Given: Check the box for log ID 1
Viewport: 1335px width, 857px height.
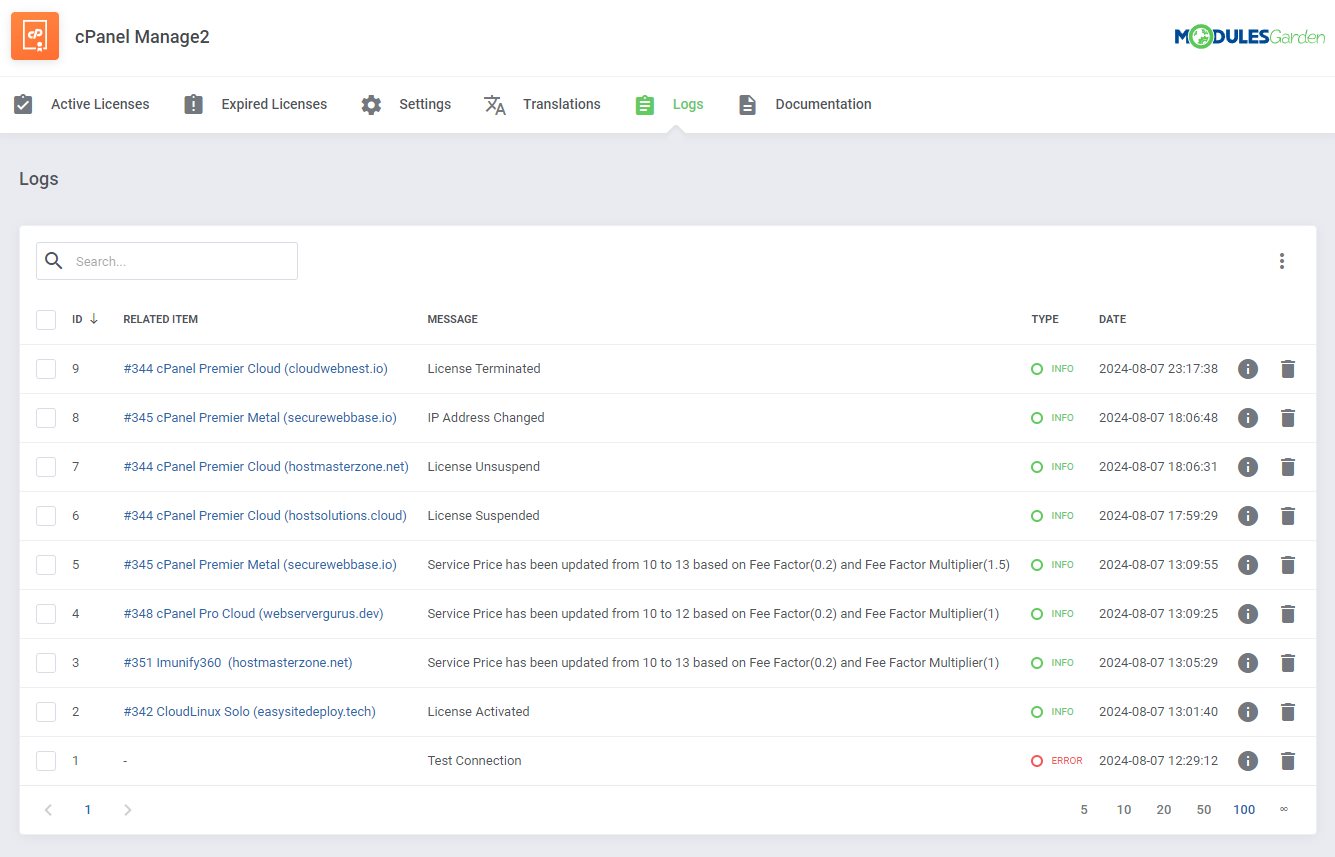Looking at the screenshot, I should click(x=46, y=761).
